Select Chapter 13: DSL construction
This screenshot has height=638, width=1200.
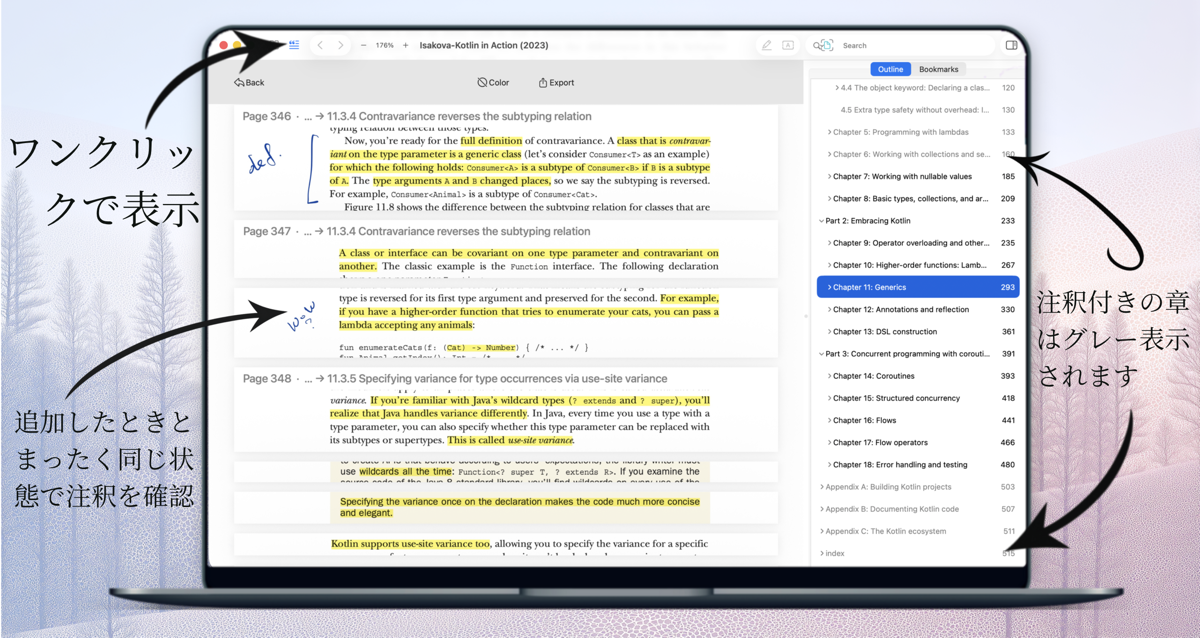(918, 331)
